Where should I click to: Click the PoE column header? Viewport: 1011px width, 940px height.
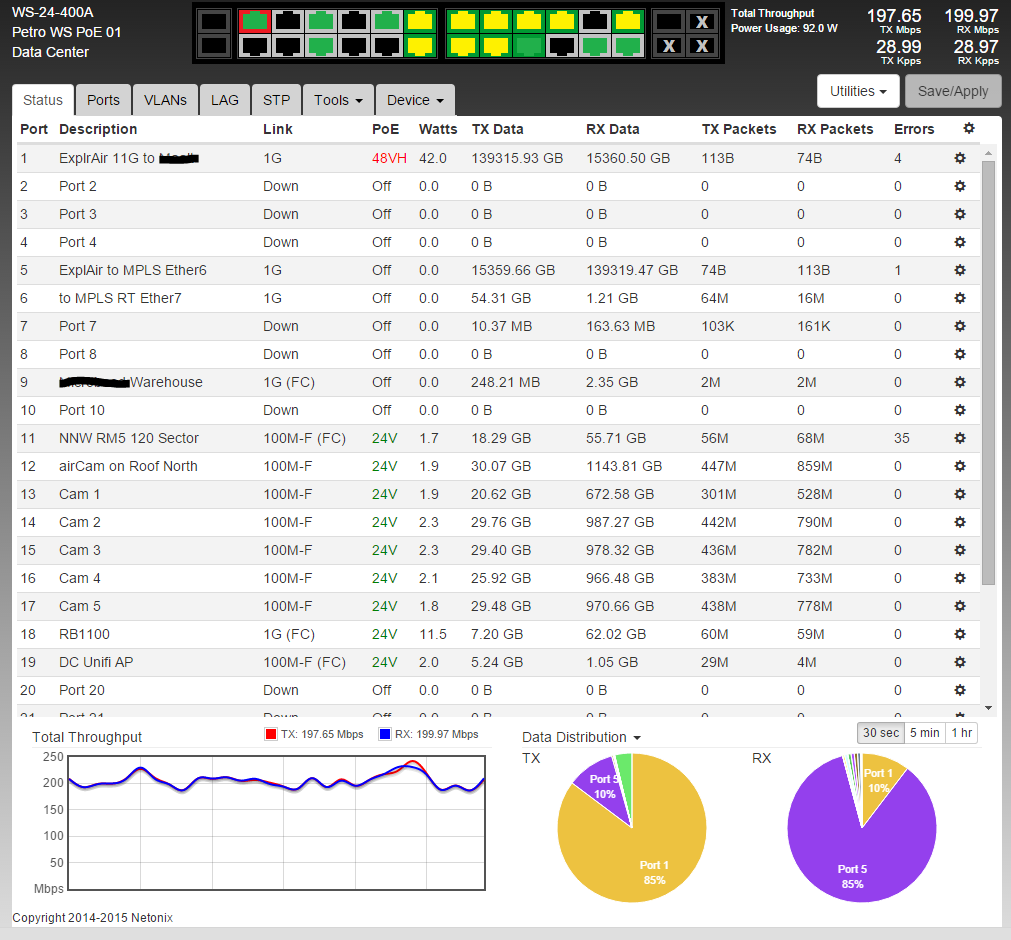click(385, 129)
